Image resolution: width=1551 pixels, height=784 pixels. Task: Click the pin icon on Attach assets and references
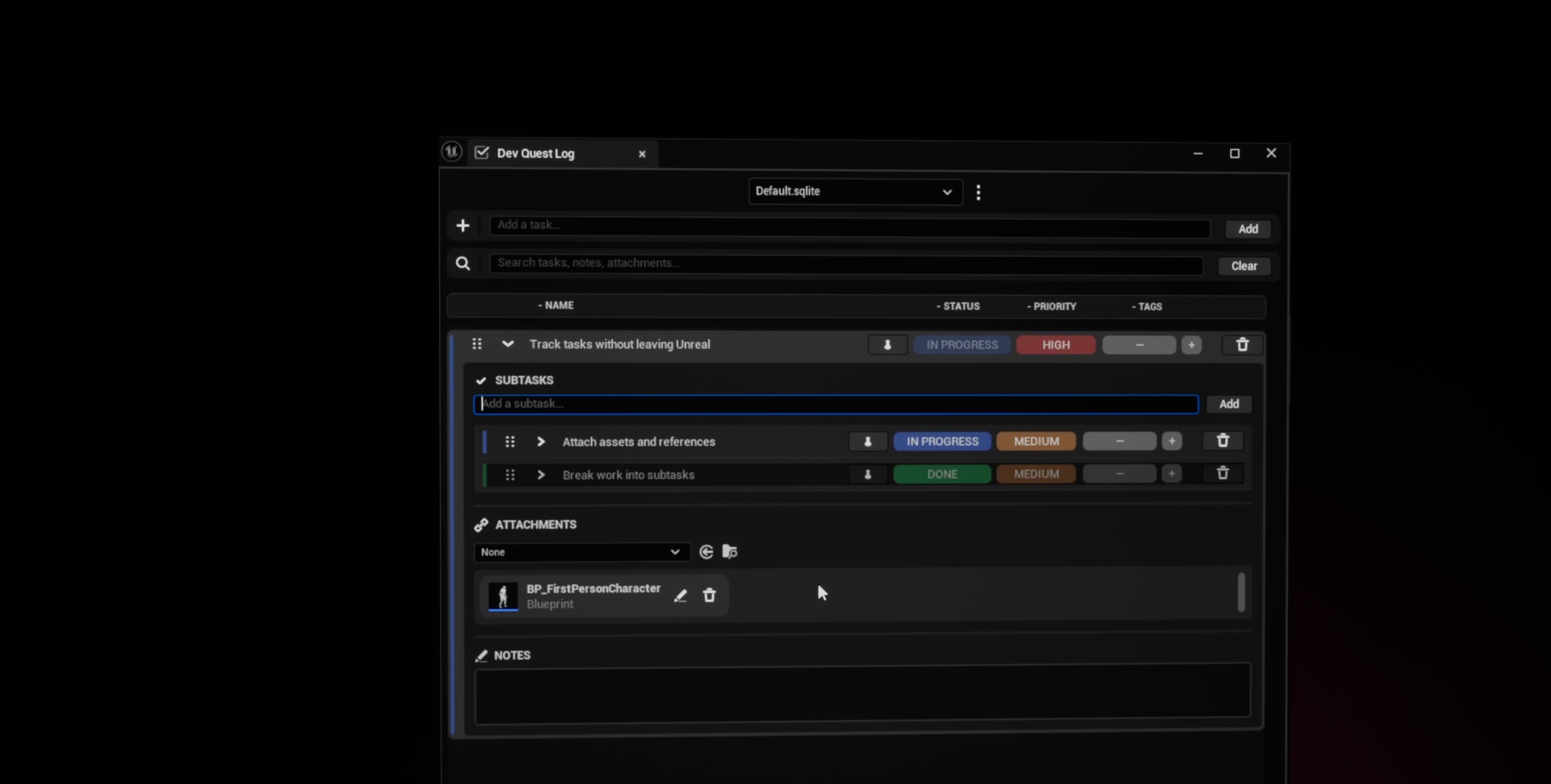point(868,441)
